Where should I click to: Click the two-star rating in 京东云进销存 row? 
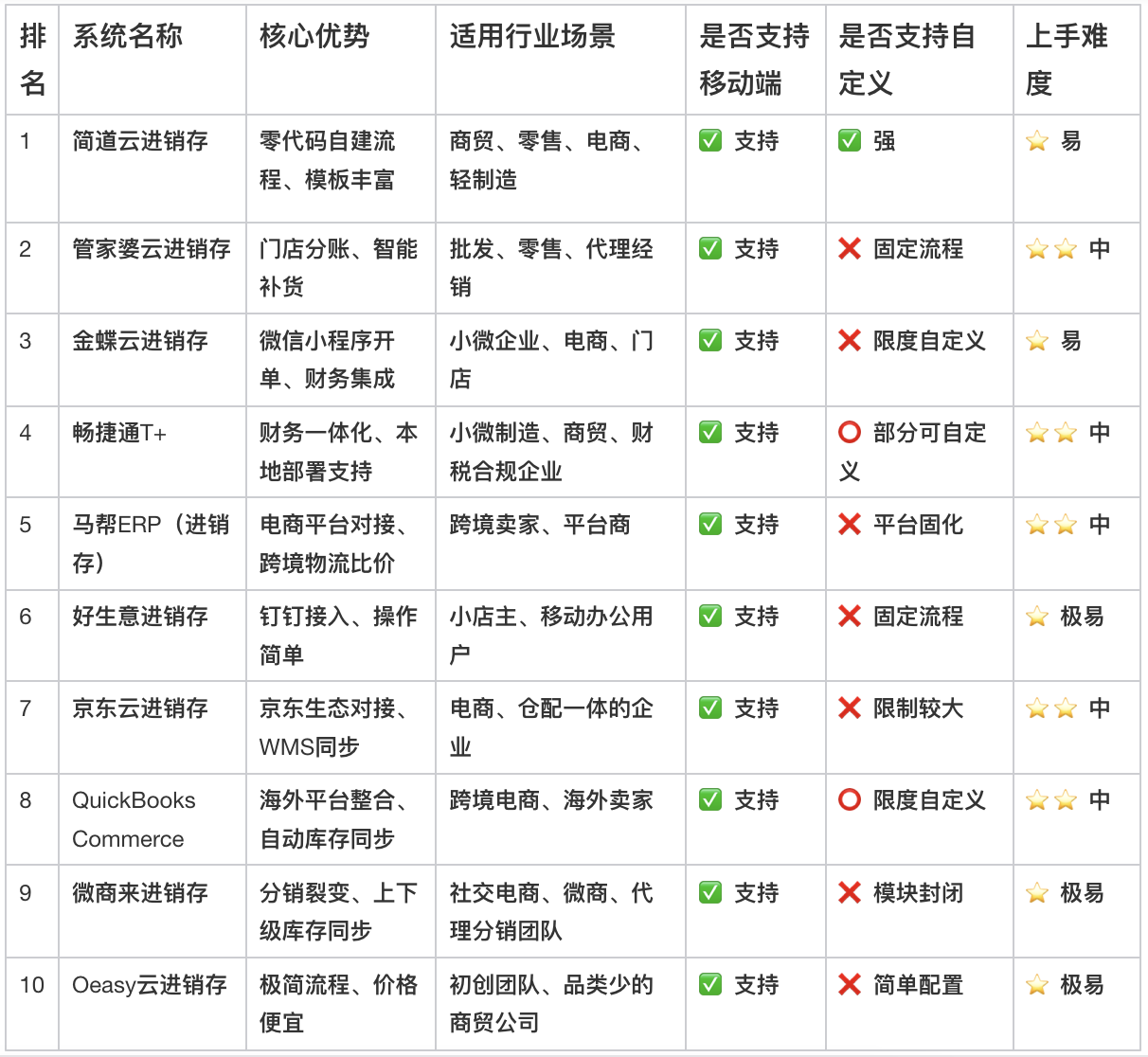point(1051,708)
